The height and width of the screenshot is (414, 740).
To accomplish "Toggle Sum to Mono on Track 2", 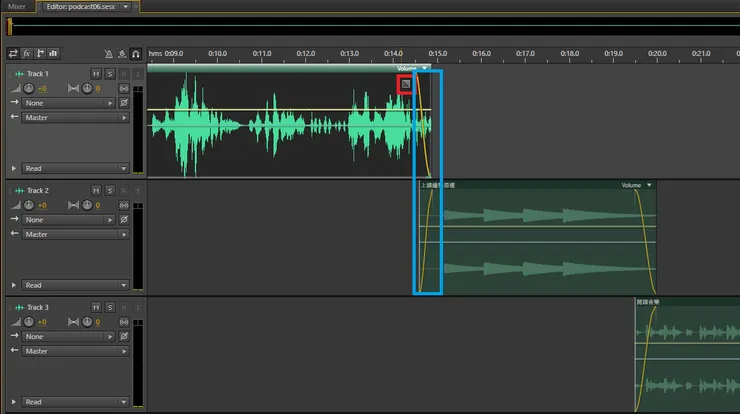I will (x=124, y=205).
